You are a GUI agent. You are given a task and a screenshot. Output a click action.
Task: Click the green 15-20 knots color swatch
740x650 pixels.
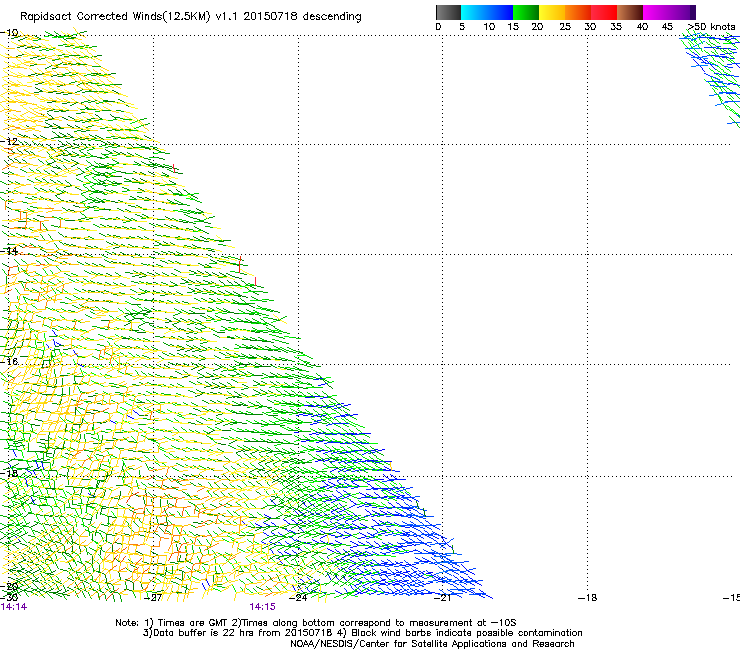click(x=526, y=12)
